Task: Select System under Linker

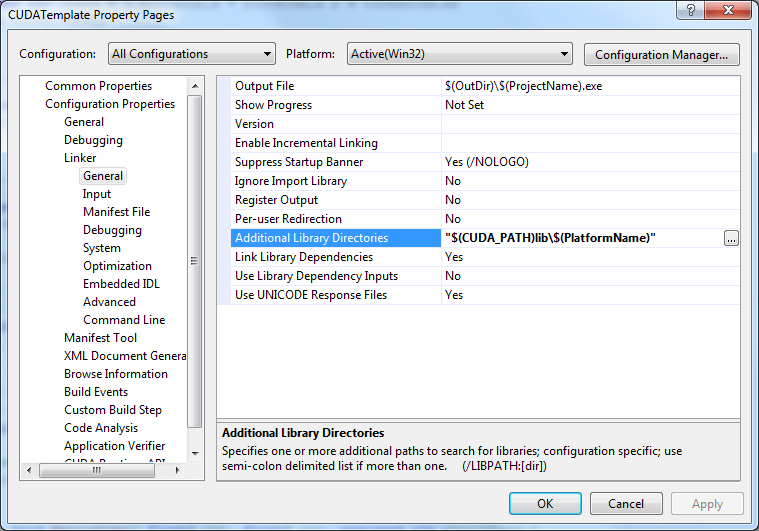Action: [102, 248]
